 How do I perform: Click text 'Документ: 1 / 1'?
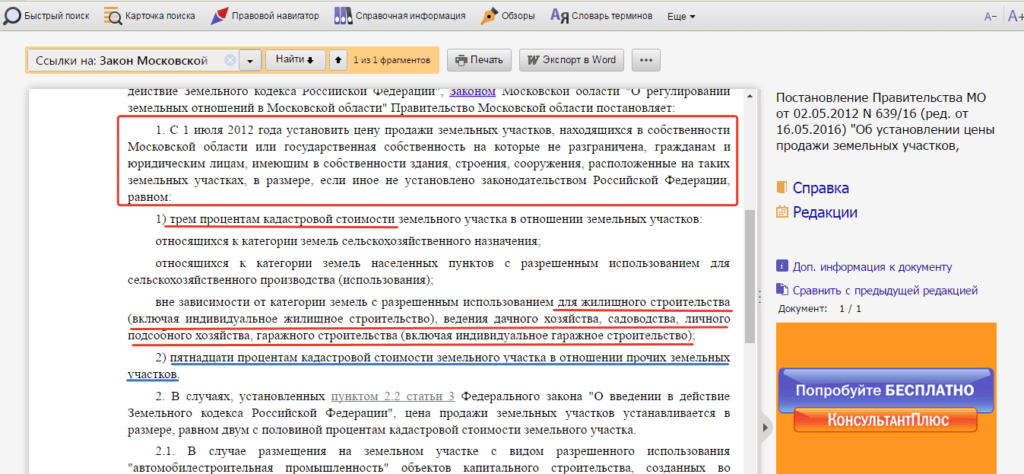coord(820,309)
